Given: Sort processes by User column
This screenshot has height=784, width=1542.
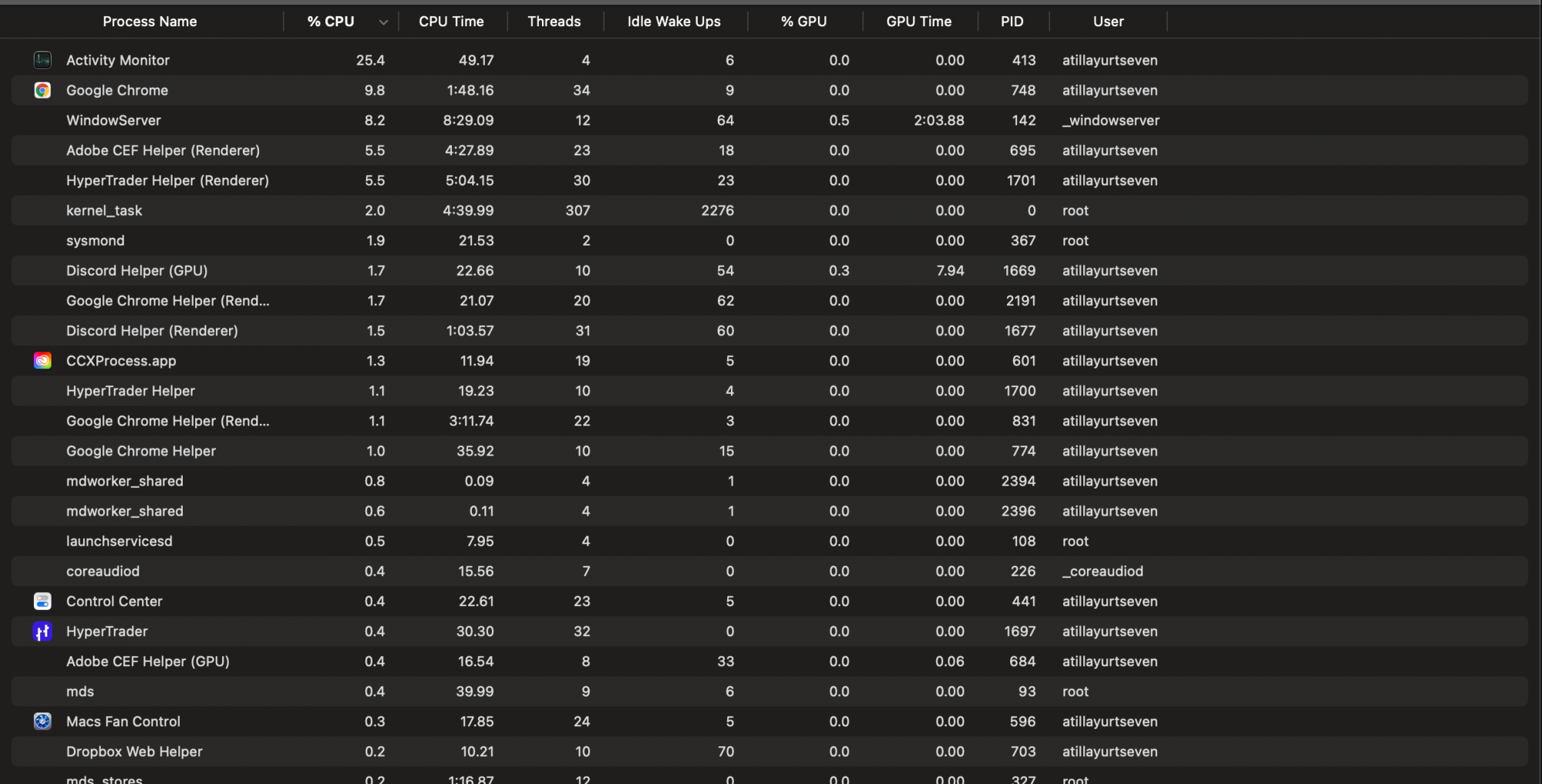Looking at the screenshot, I should (1108, 22).
